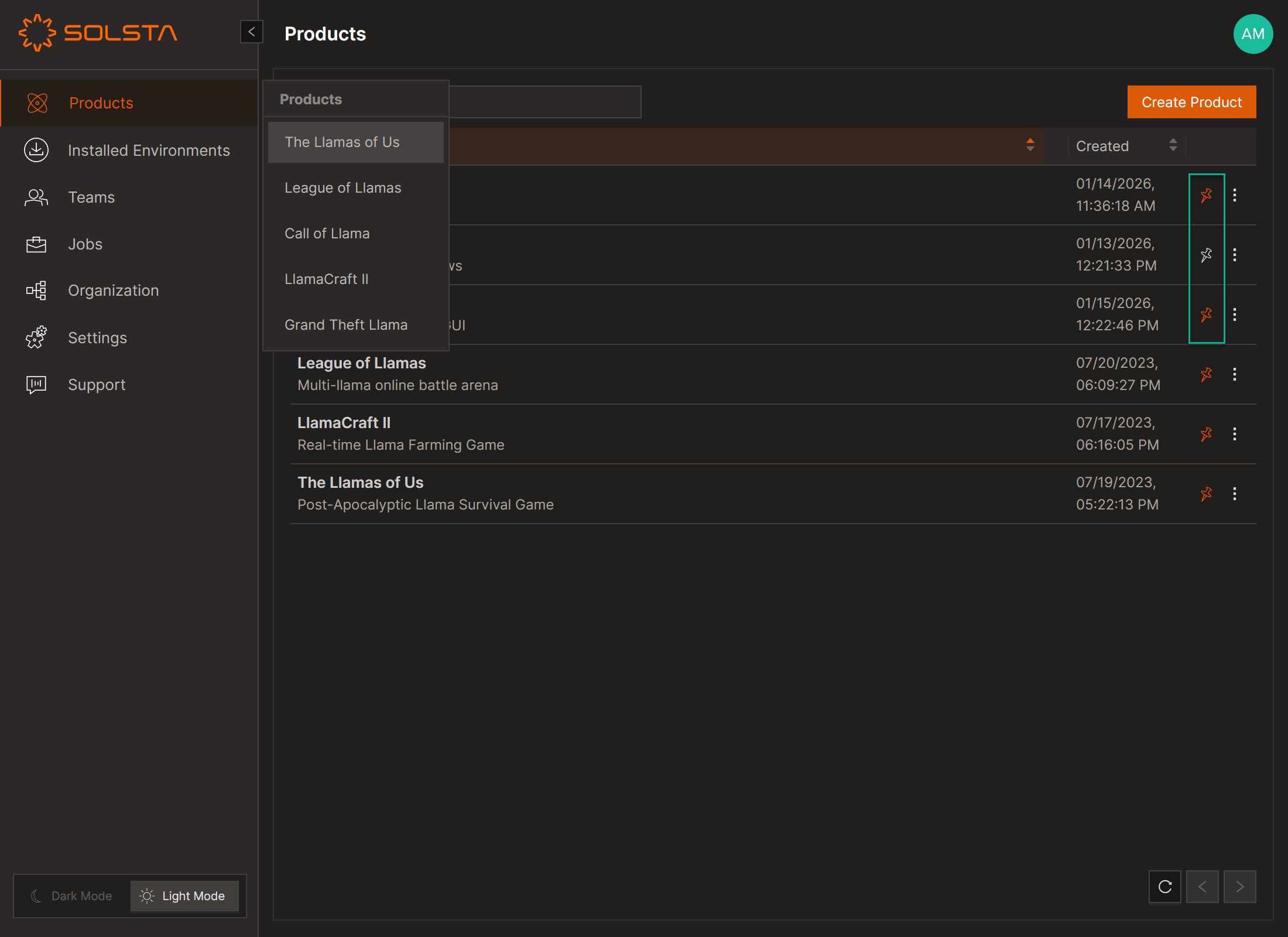Switch to Dark Mode
The height and width of the screenshot is (937, 1288).
click(x=72, y=896)
